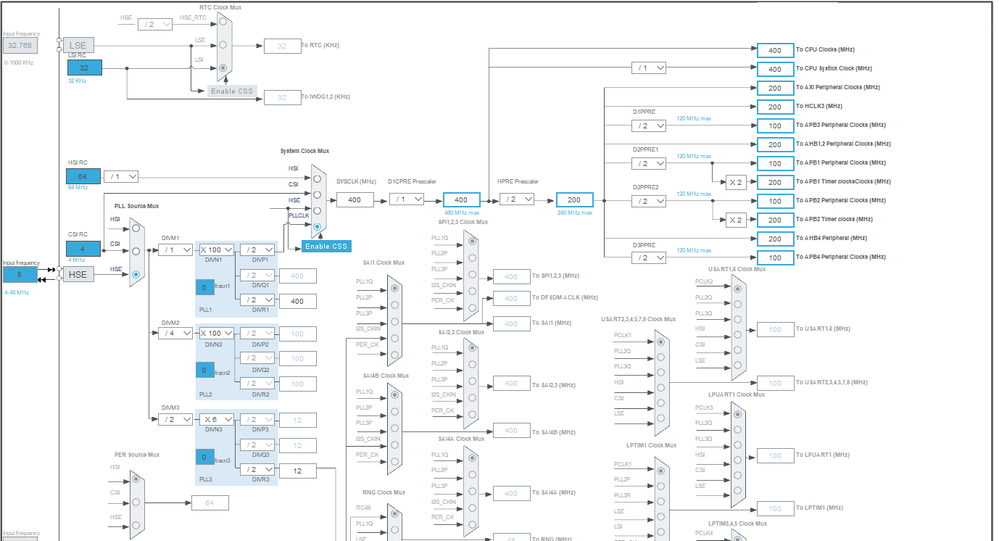
Task: Open the HSI RC divider dropdown
Action: (121, 177)
